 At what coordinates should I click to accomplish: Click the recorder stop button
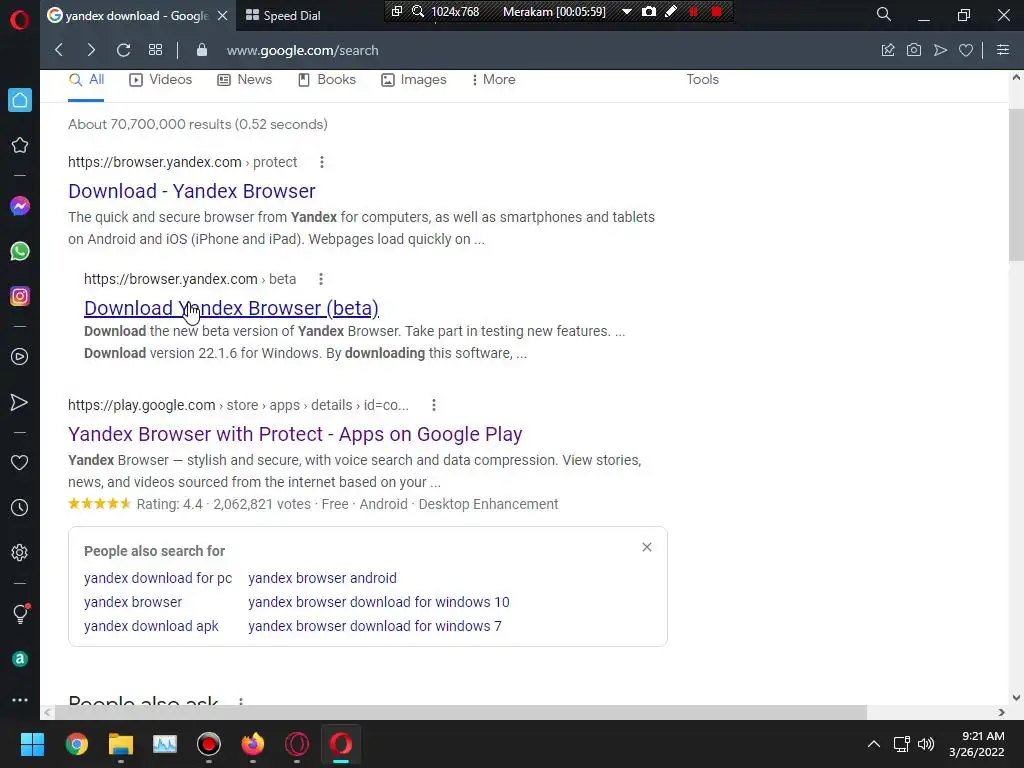[x=716, y=11]
